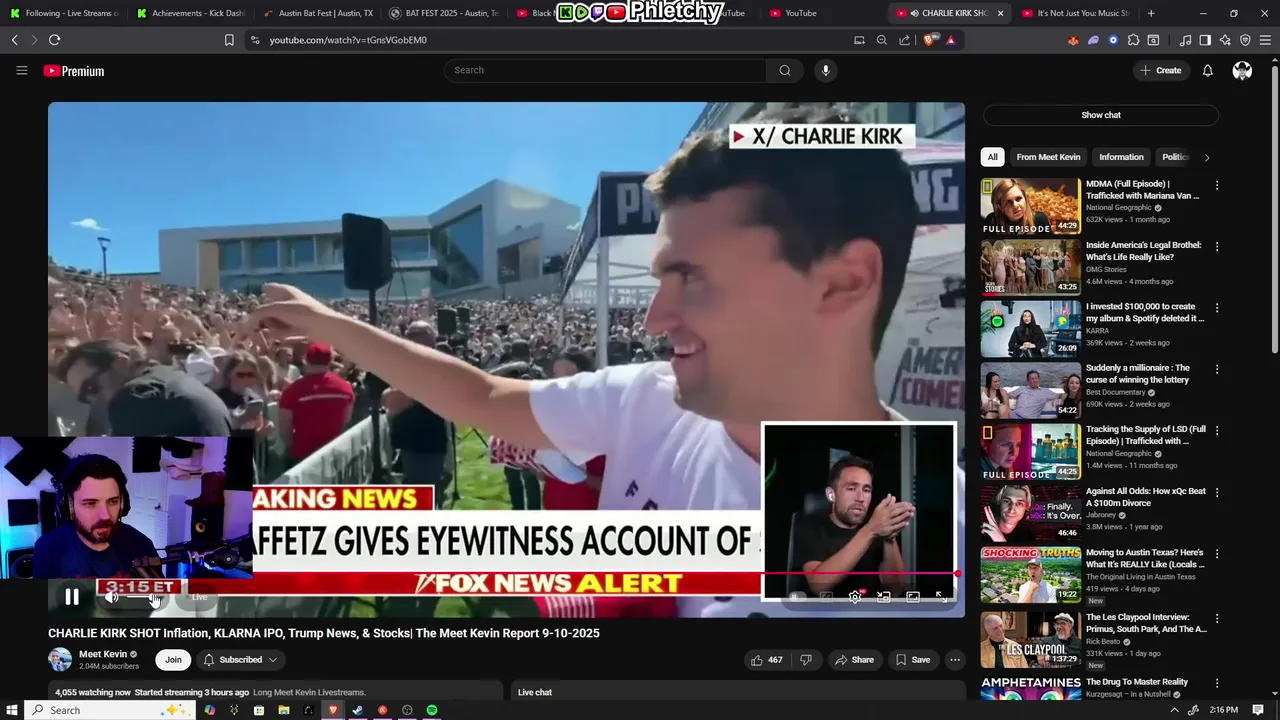
Task: Open the MDMA Full Episode thumbnail
Action: (1030, 206)
